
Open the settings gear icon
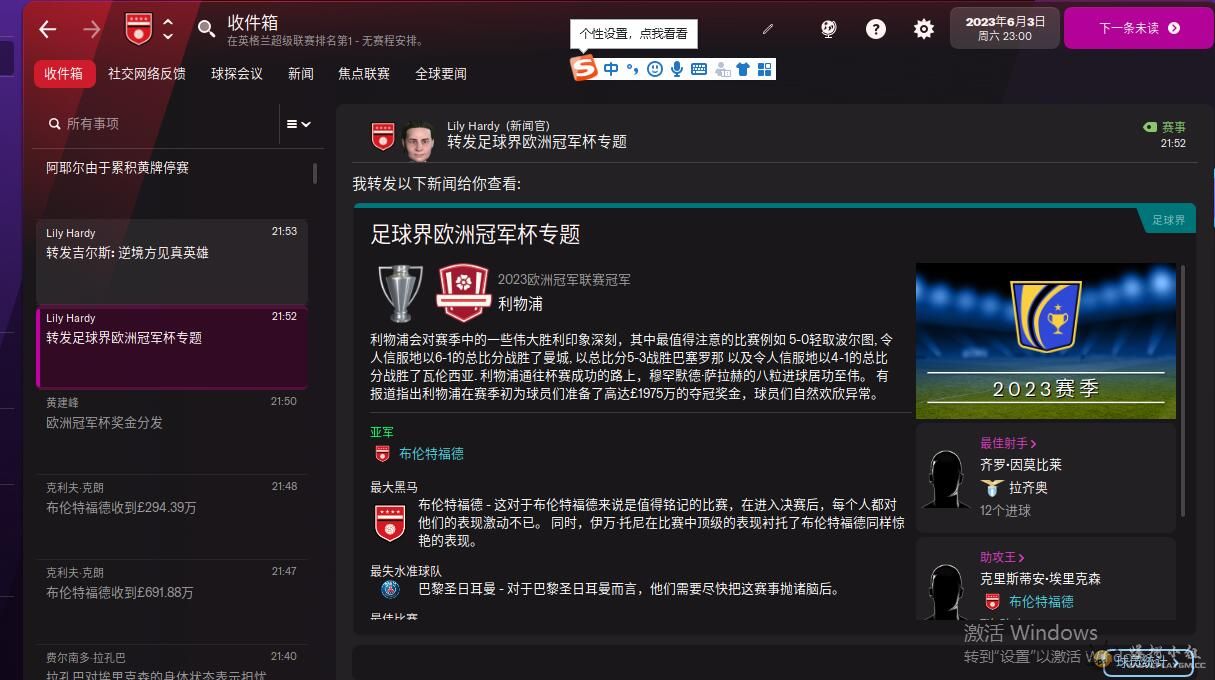tap(924, 29)
